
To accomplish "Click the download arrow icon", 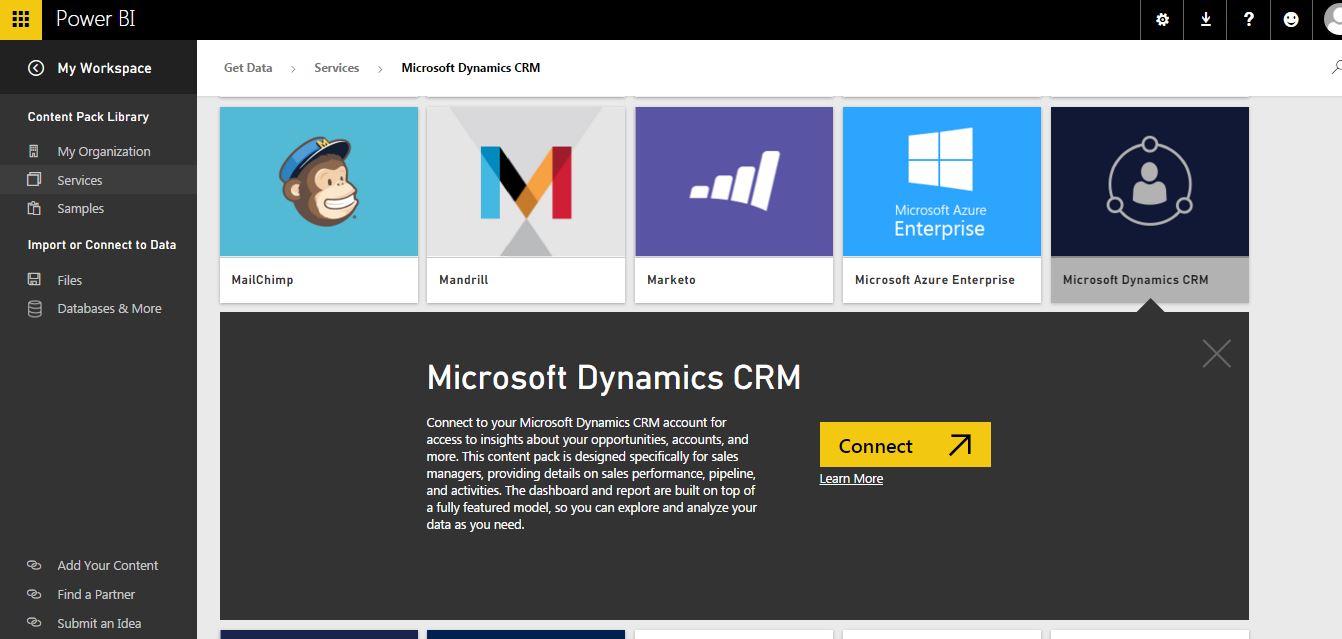I will click(1206, 19).
